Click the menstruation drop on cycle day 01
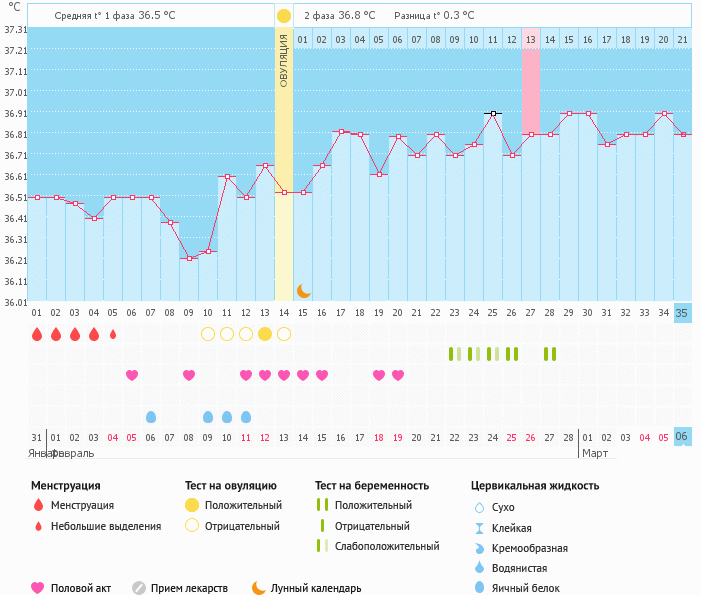Image resolution: width=701 pixels, height=595 pixels. [37, 334]
